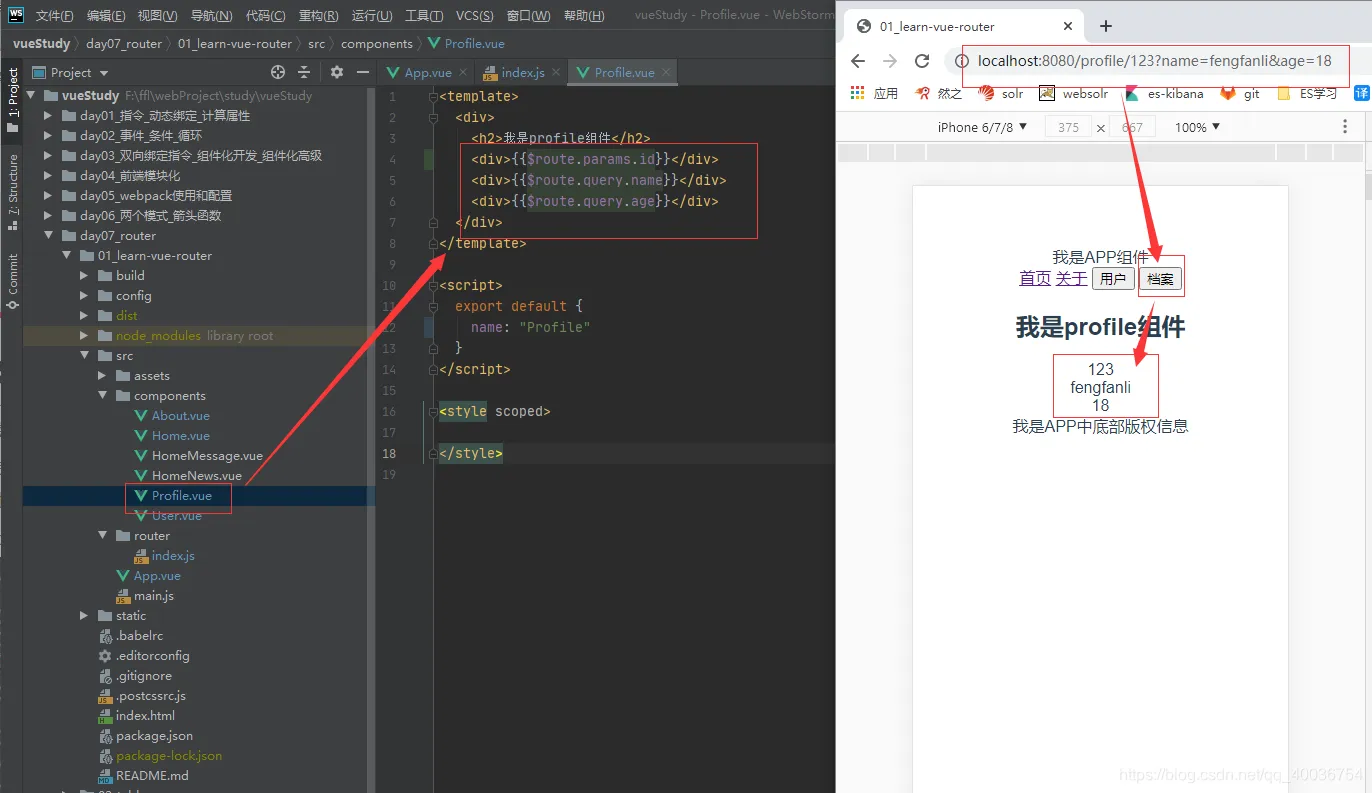This screenshot has width=1372, height=793.
Task: Click the translate extension icon
Action: tap(1361, 93)
